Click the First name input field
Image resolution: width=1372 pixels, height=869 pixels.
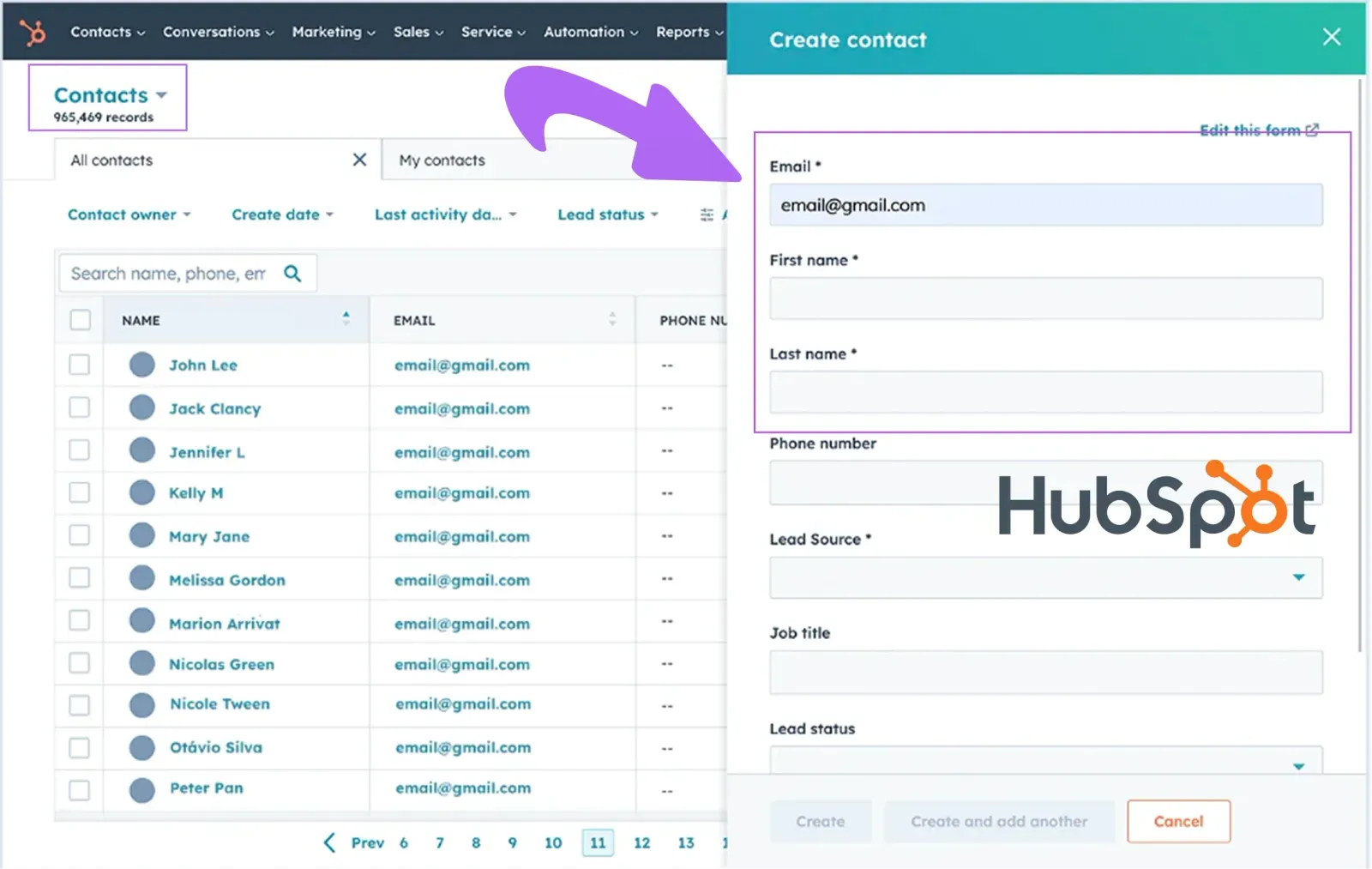(x=1045, y=299)
